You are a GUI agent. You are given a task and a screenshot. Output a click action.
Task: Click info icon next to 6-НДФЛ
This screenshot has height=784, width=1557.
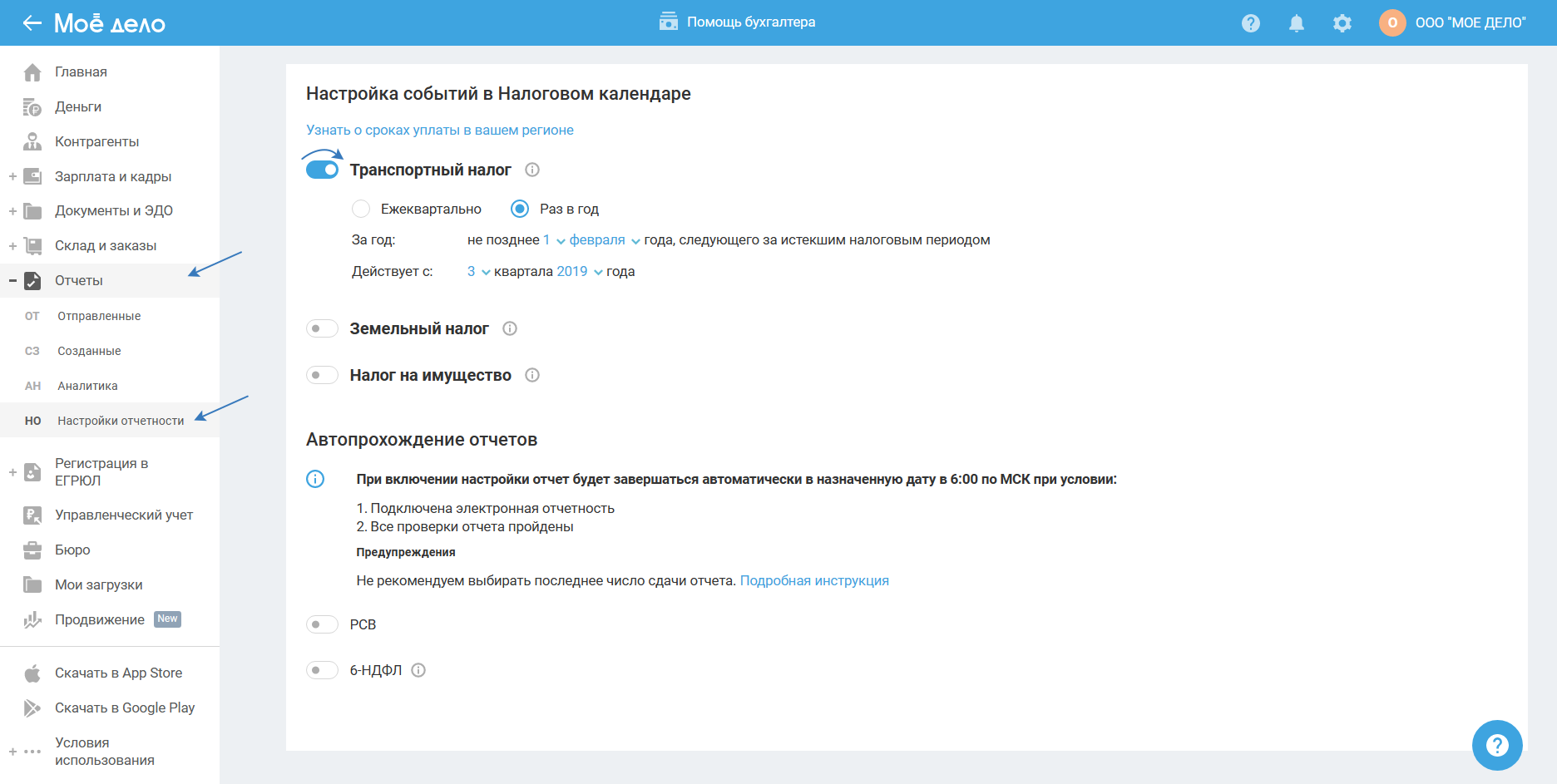click(418, 670)
